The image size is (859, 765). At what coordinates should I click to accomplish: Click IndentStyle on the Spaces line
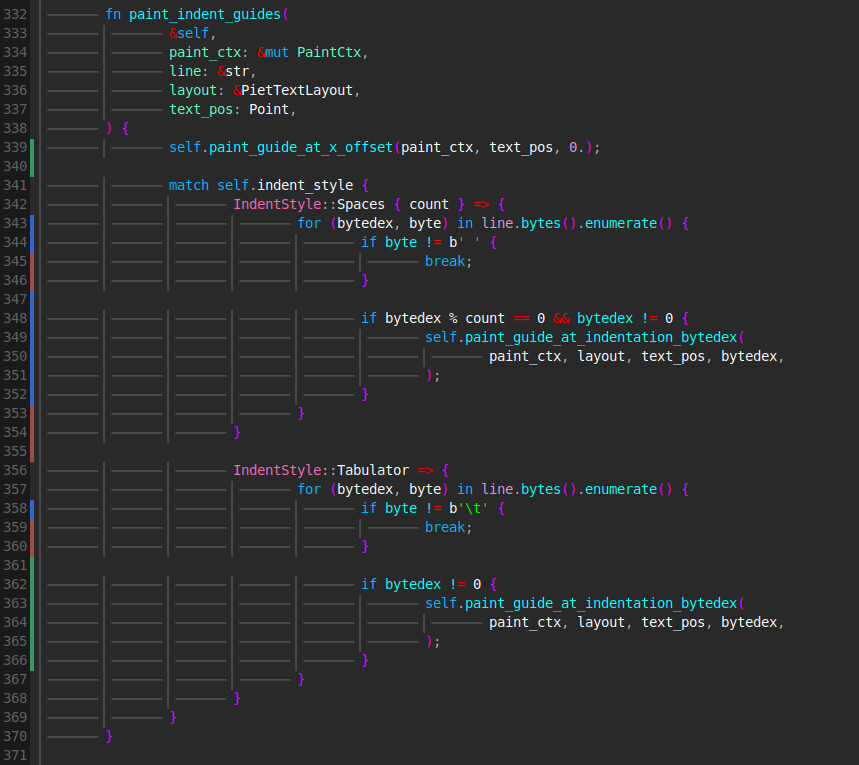(277, 204)
